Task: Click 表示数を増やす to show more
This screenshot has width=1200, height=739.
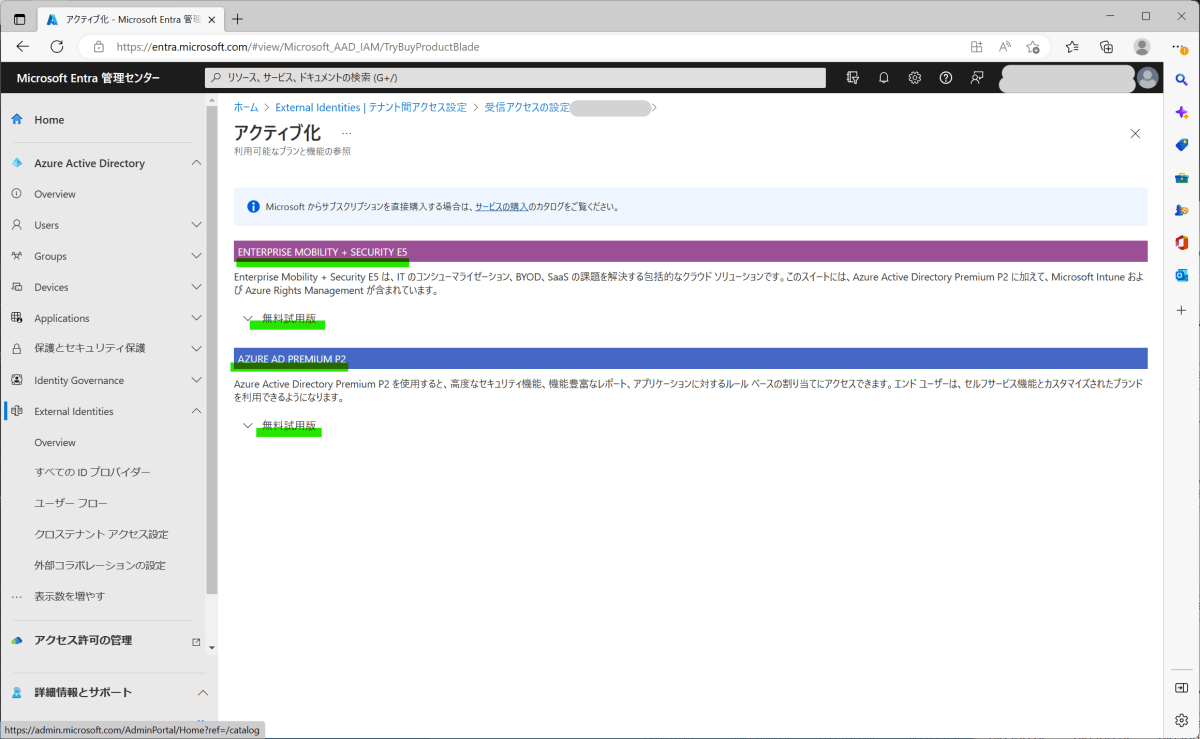Action: (x=69, y=596)
